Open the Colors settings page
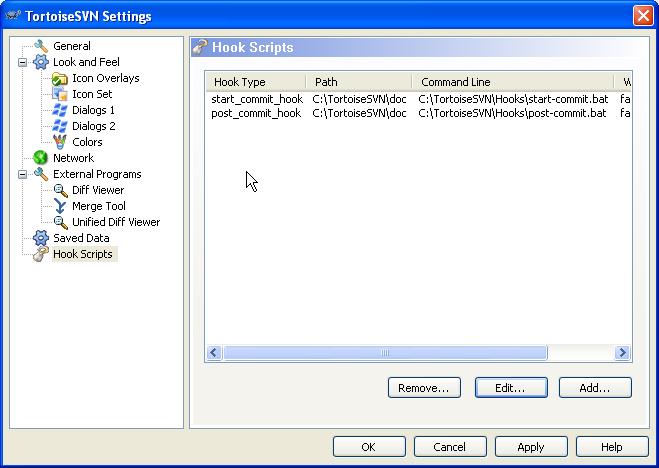 87,142
